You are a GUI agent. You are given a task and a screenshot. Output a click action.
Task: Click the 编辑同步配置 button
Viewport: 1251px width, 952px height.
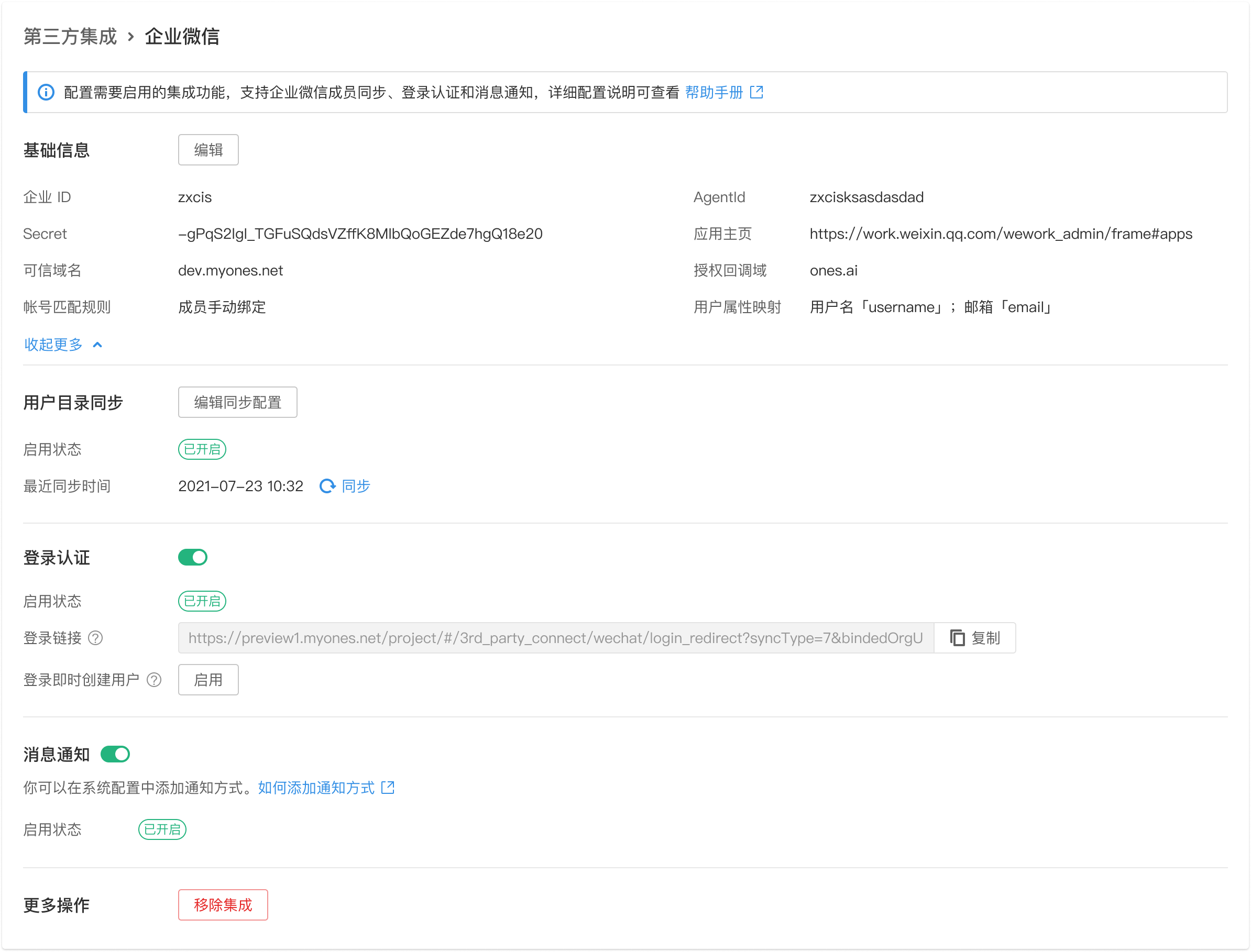coord(237,402)
